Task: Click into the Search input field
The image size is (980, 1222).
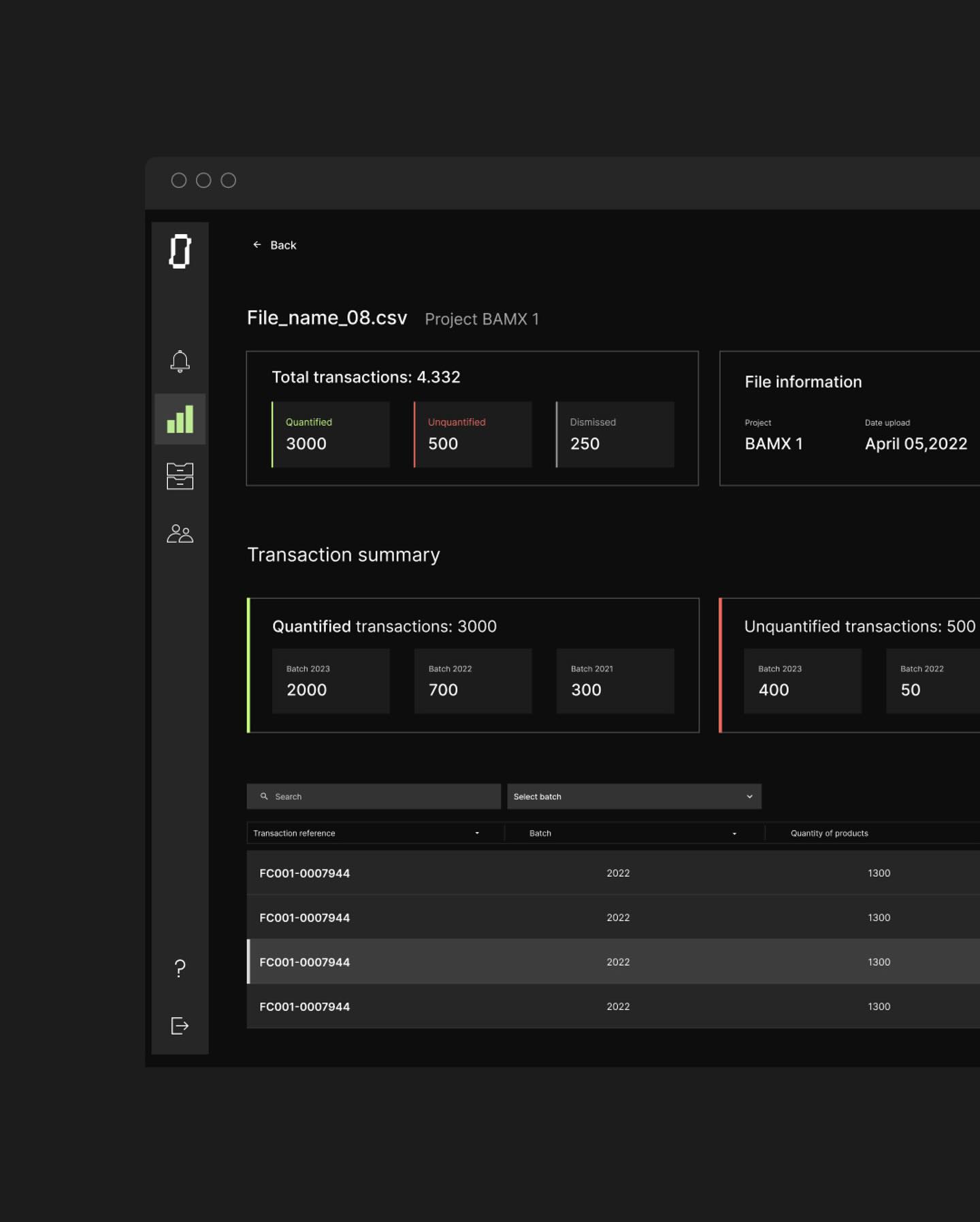Action: [x=374, y=797]
